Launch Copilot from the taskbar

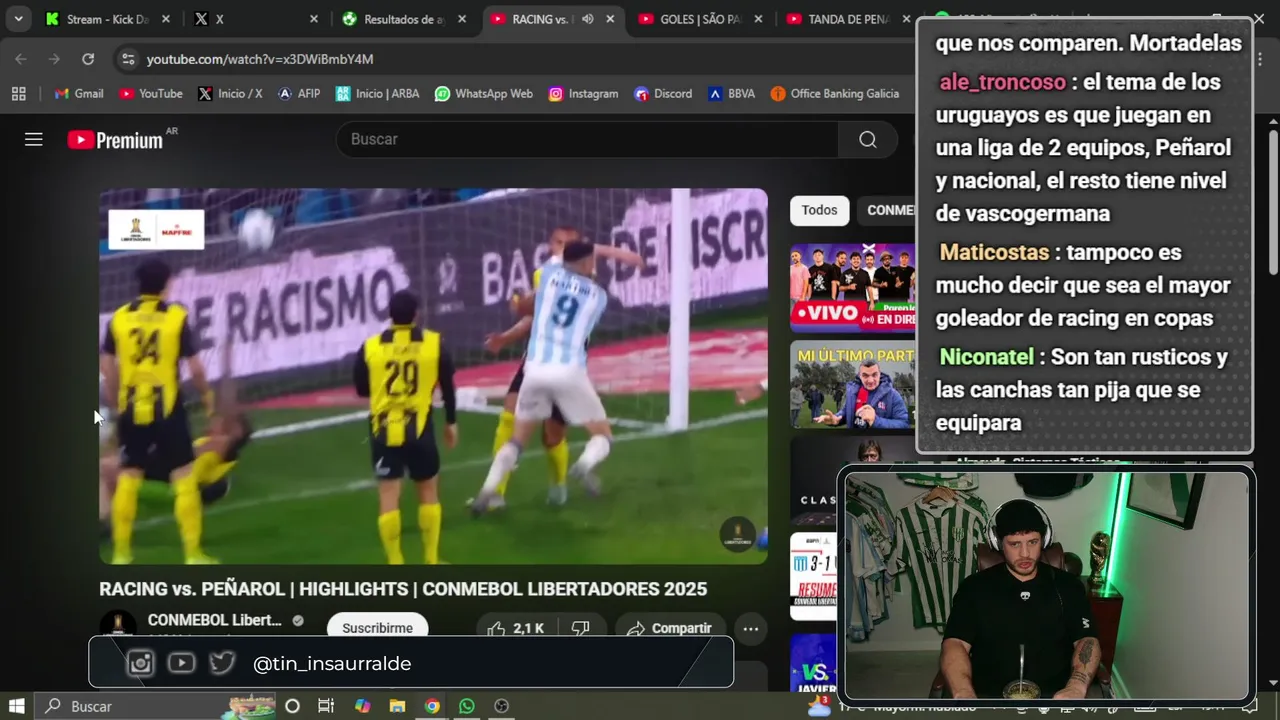(362, 706)
